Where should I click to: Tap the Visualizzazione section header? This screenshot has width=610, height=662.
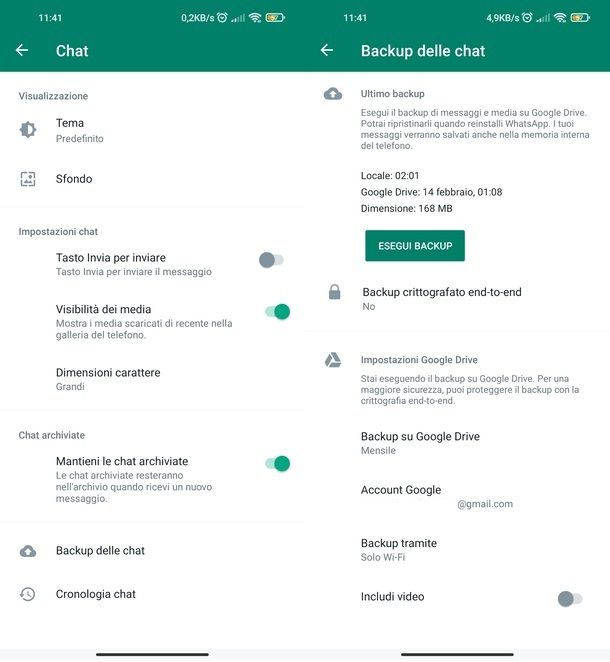[x=53, y=96]
